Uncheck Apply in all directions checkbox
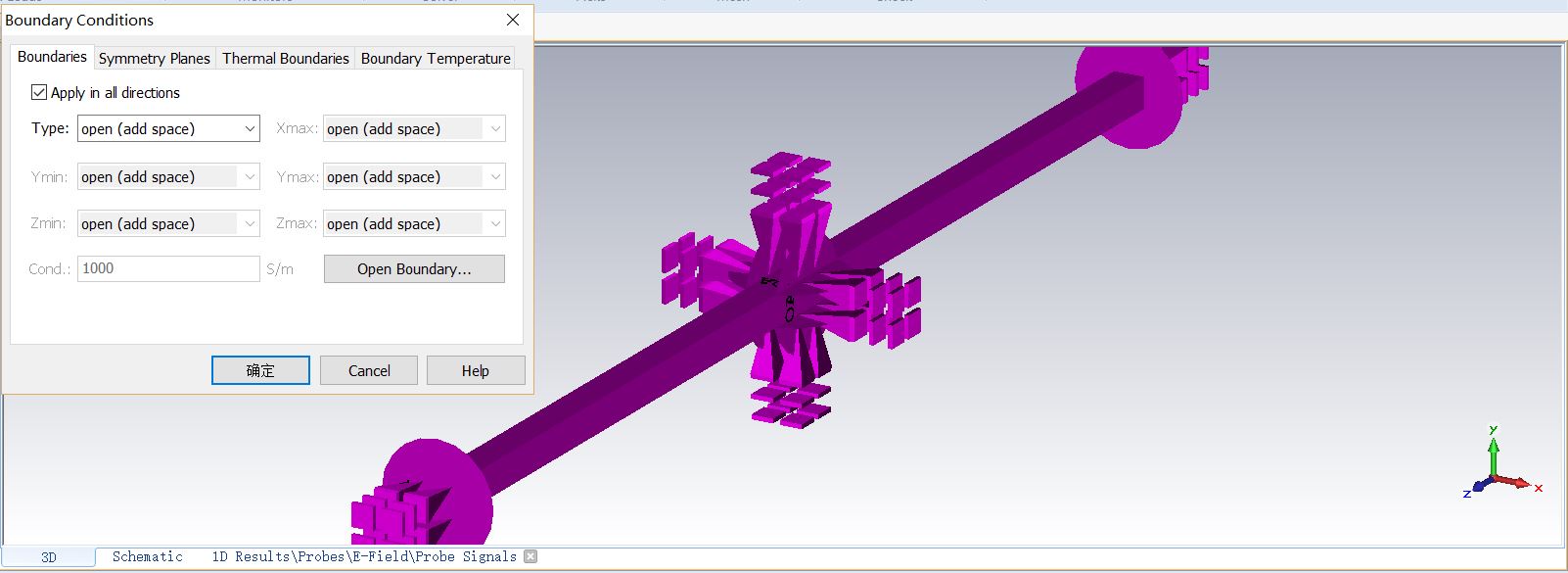The image size is (1568, 573). (39, 92)
